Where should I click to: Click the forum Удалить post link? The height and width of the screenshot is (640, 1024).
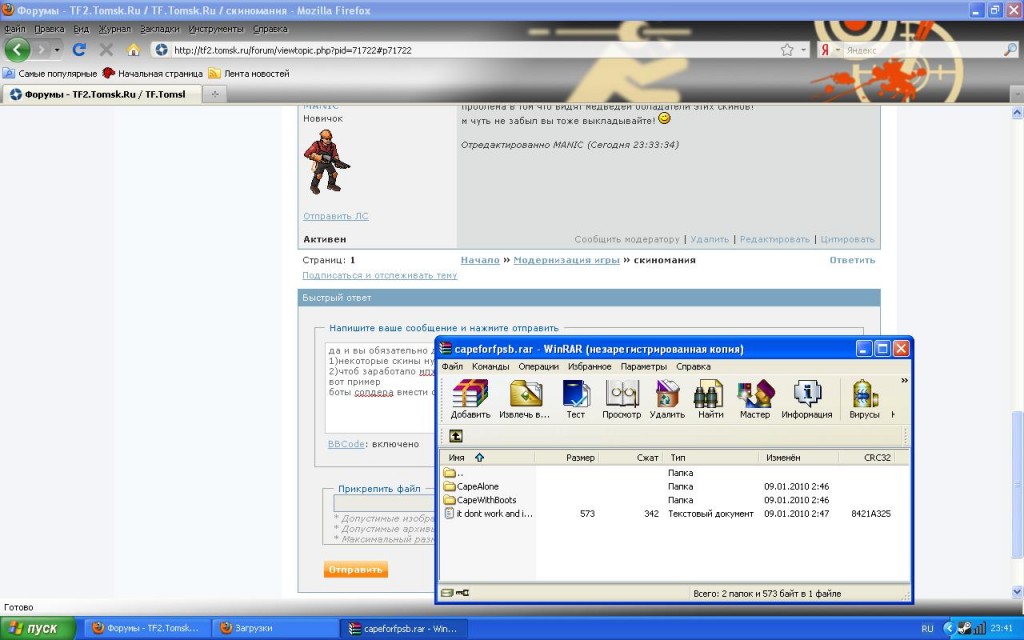pos(709,240)
